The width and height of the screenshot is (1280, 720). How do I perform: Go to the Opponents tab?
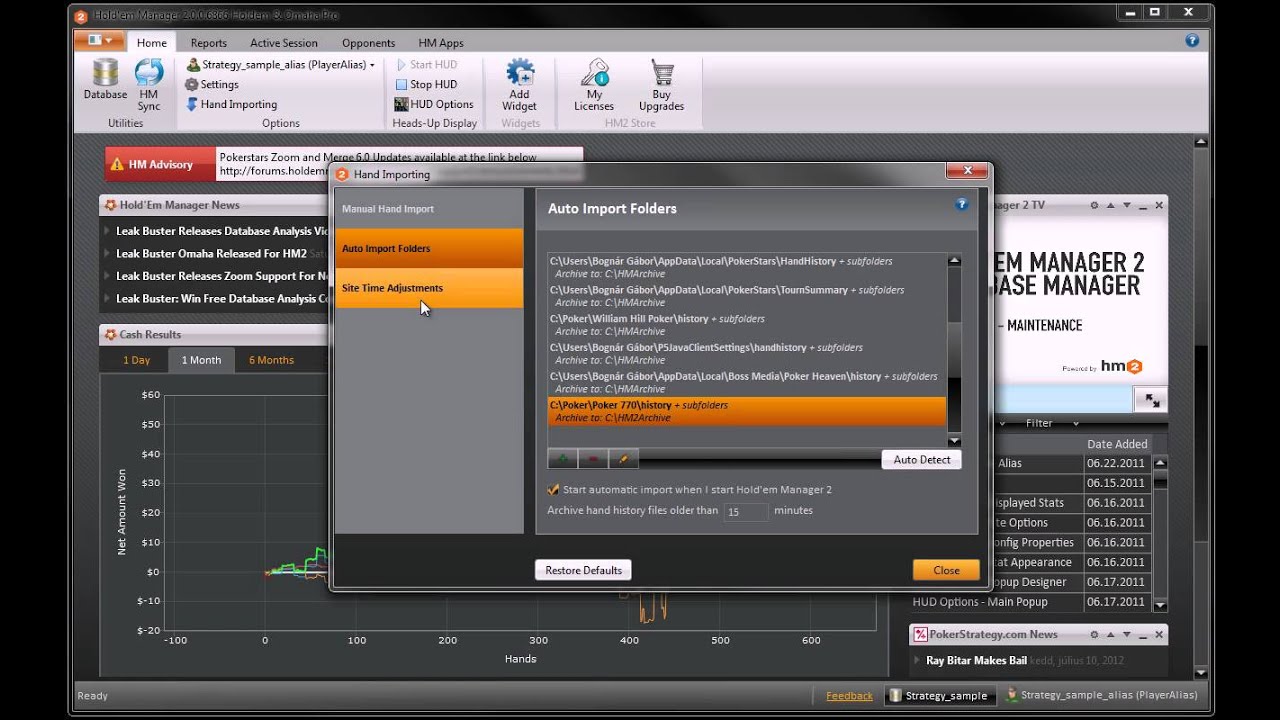tap(369, 43)
